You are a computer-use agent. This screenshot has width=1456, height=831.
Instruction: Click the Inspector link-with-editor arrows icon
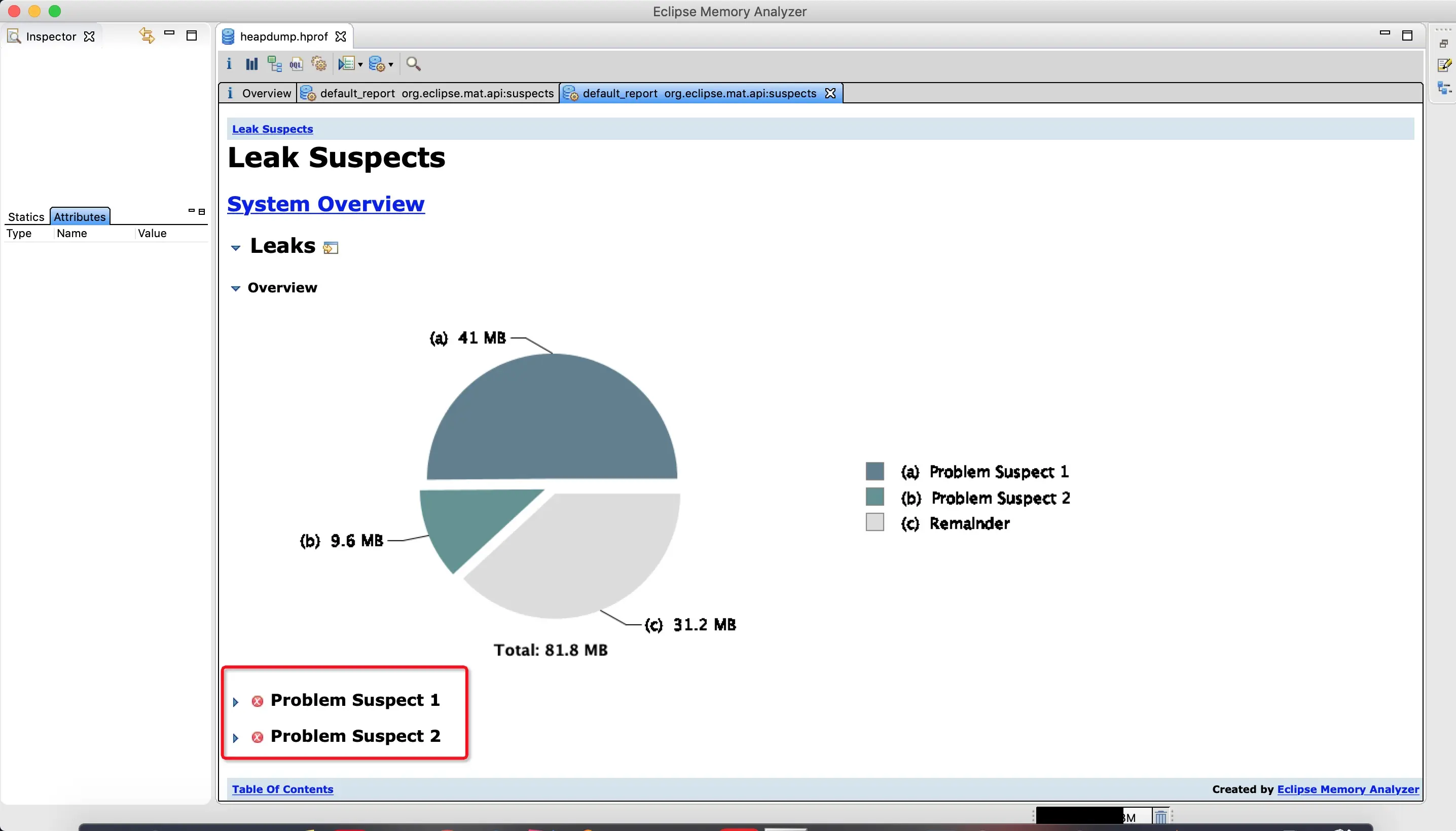click(146, 36)
